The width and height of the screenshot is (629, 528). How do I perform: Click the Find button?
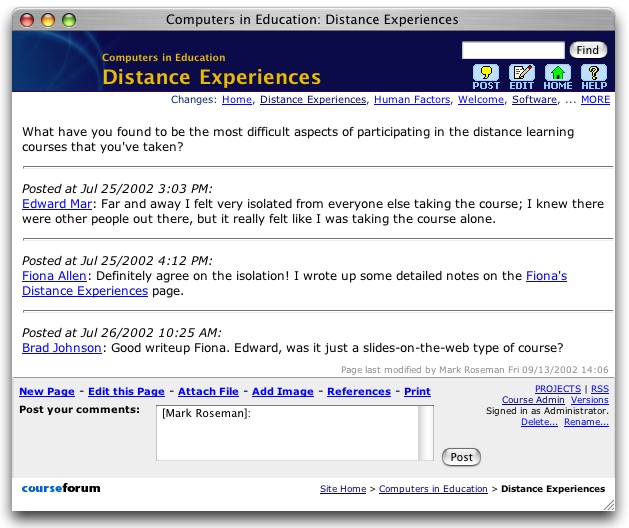coord(588,50)
